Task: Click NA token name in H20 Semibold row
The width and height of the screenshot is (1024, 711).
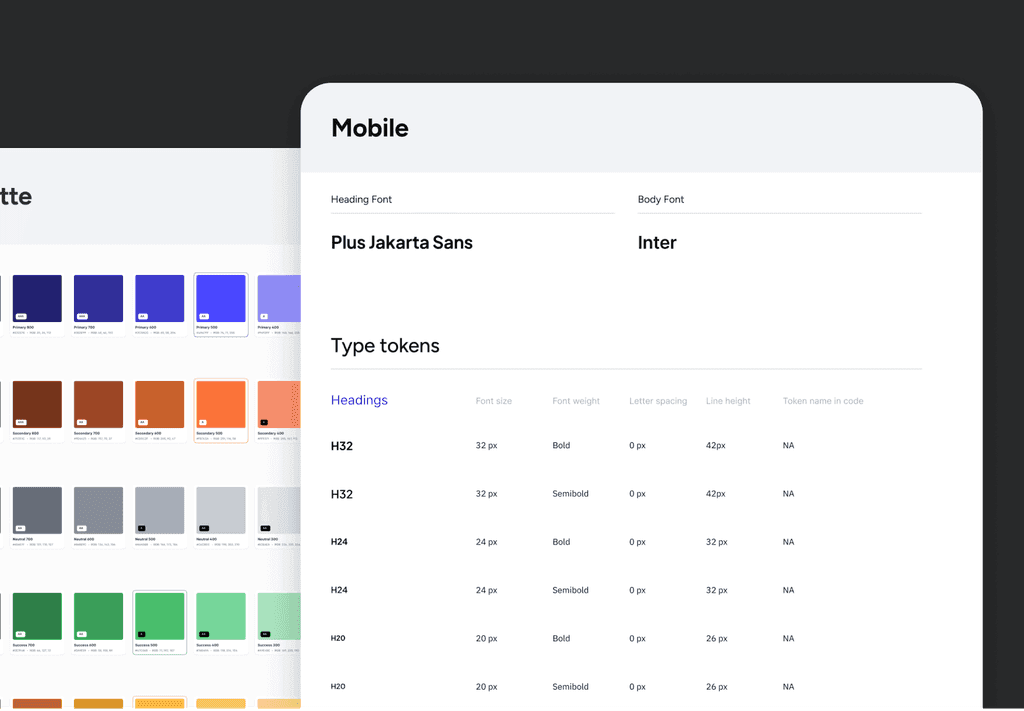Action: click(788, 687)
